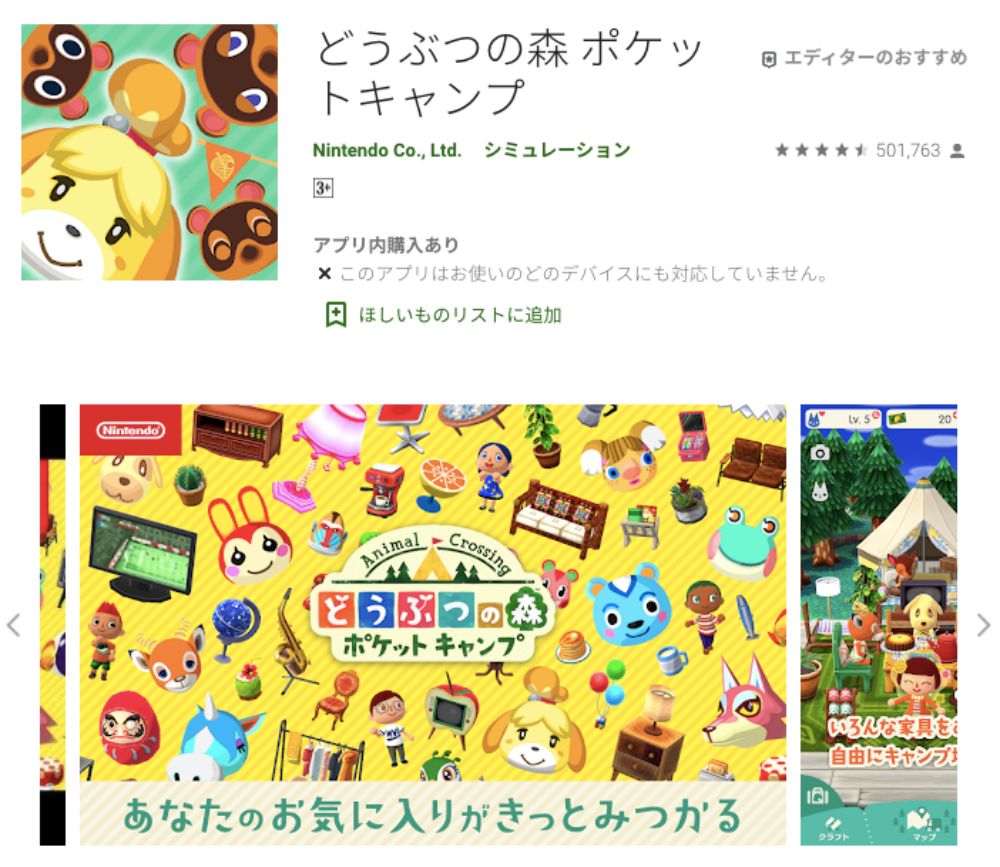Click the camera icon in gameplay screenshot

[x=820, y=452]
